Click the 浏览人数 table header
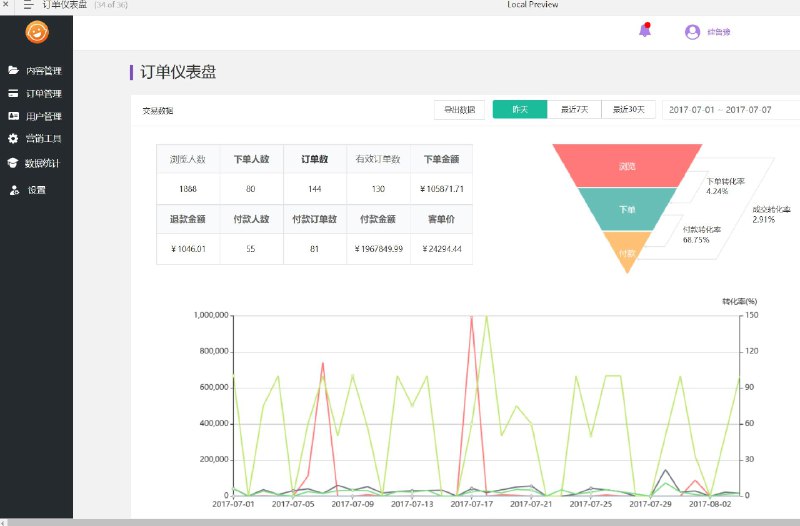The height and width of the screenshot is (526, 800). point(188,159)
